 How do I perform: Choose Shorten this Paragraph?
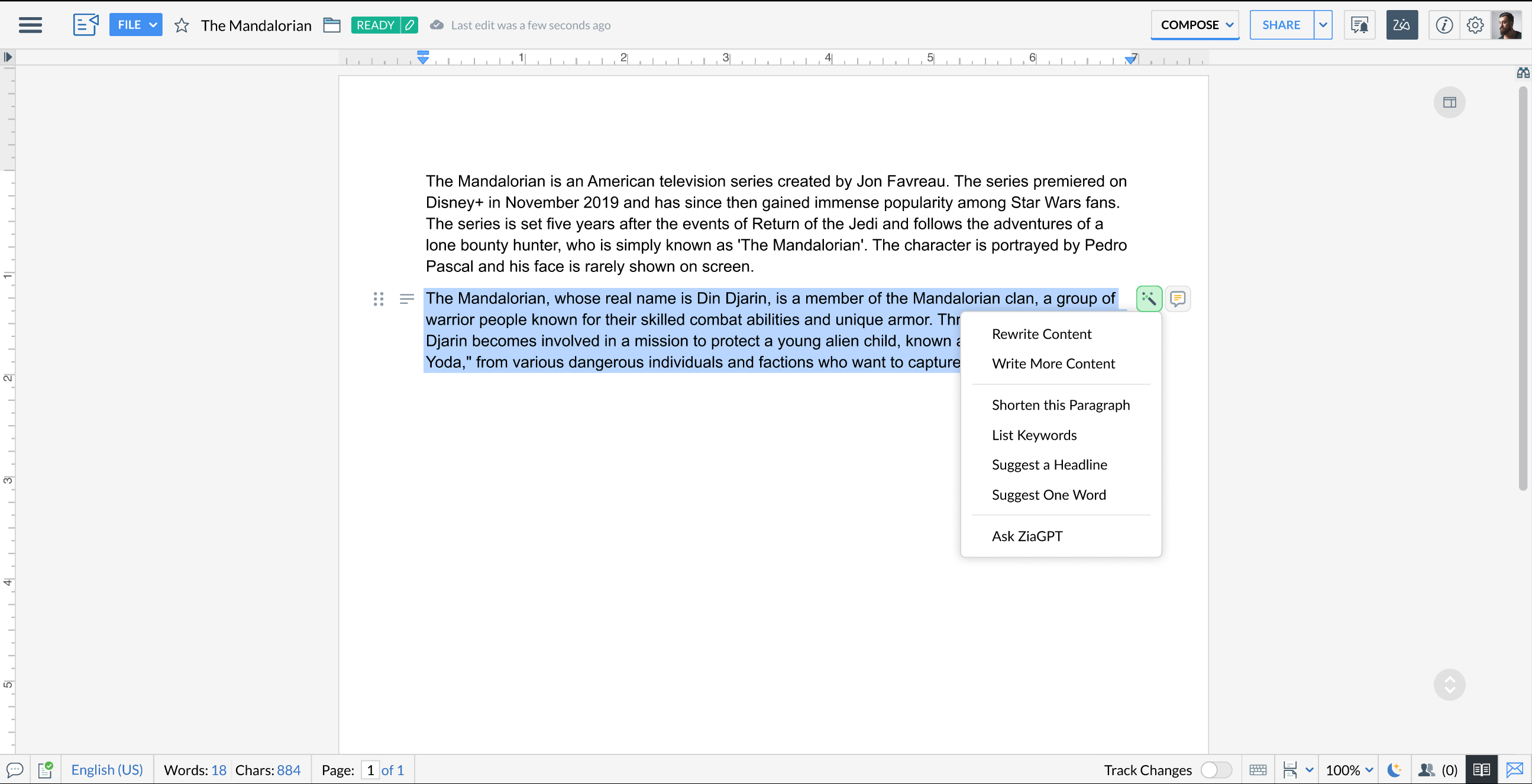[1061, 405]
